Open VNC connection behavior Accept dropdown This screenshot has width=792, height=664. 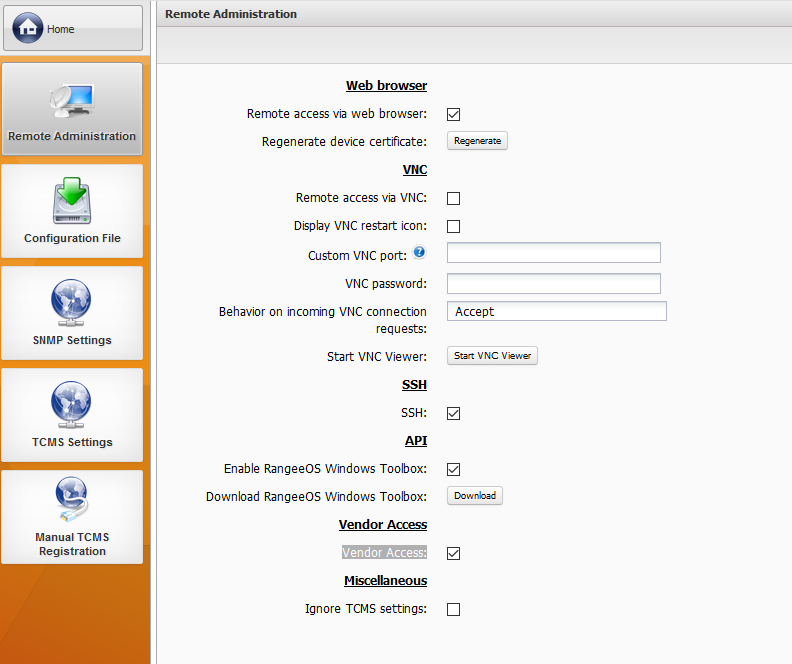pyautogui.click(x=556, y=311)
